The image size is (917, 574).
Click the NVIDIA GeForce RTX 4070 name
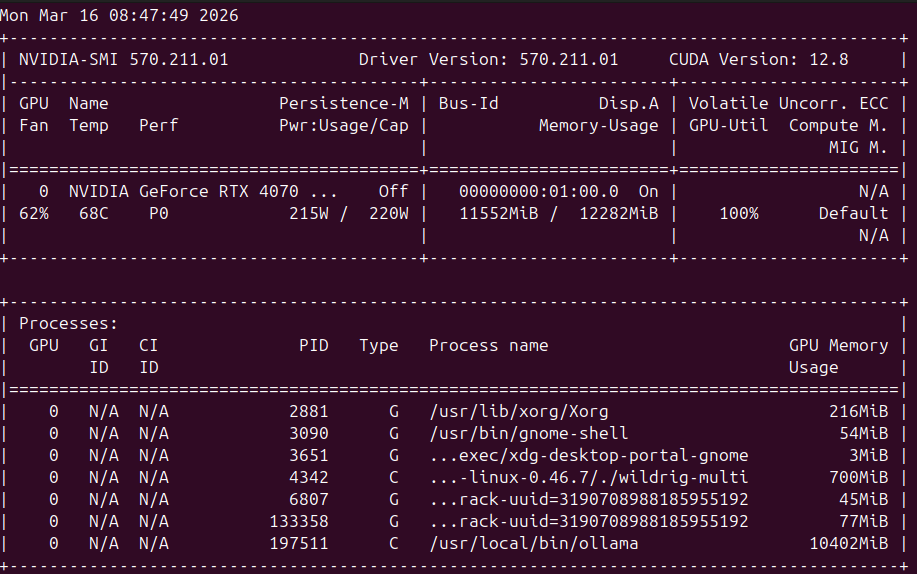click(x=203, y=192)
